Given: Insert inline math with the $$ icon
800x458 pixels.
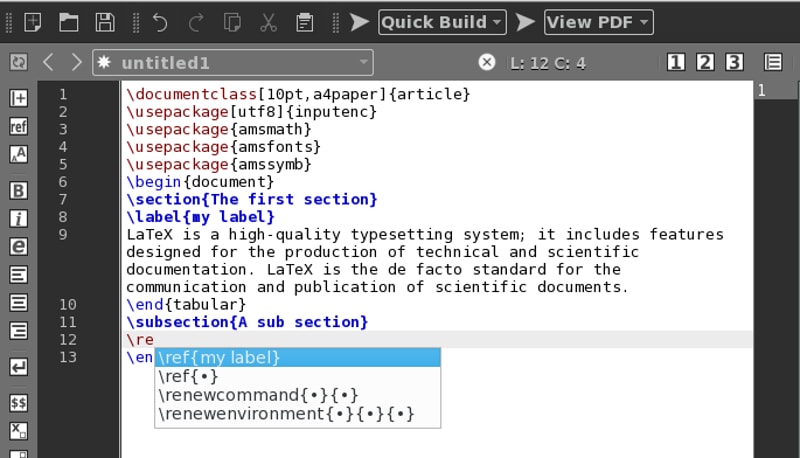Looking at the screenshot, I should pos(18,403).
